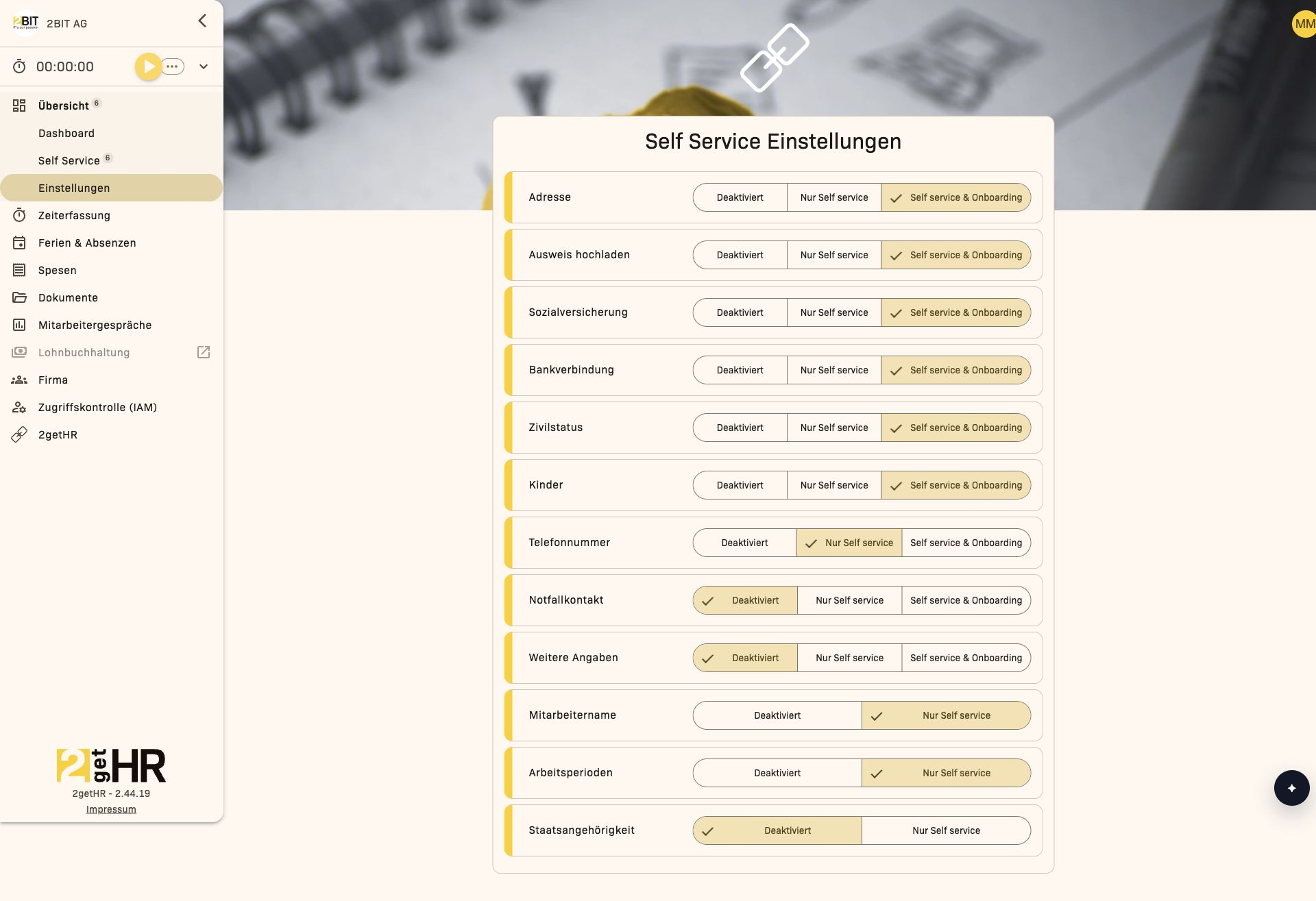The width and height of the screenshot is (1316, 901).
Task: Collapse the sidebar with the back chevron
Action: (x=202, y=21)
